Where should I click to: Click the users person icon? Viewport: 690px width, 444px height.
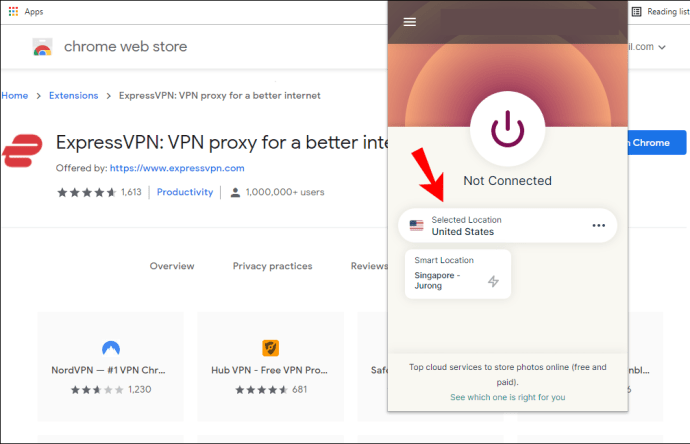235,192
